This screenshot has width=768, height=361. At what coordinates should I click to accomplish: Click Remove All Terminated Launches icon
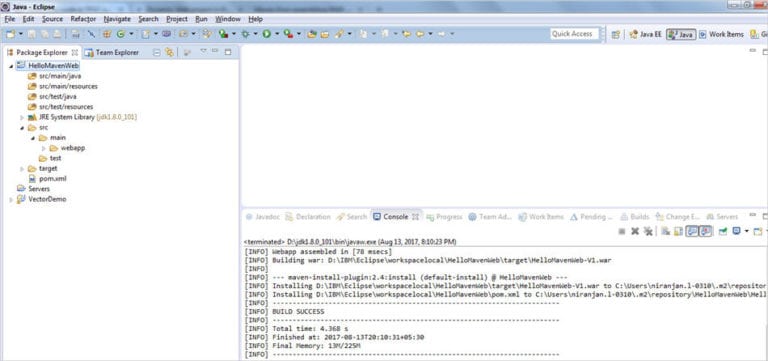pyautogui.click(x=648, y=231)
